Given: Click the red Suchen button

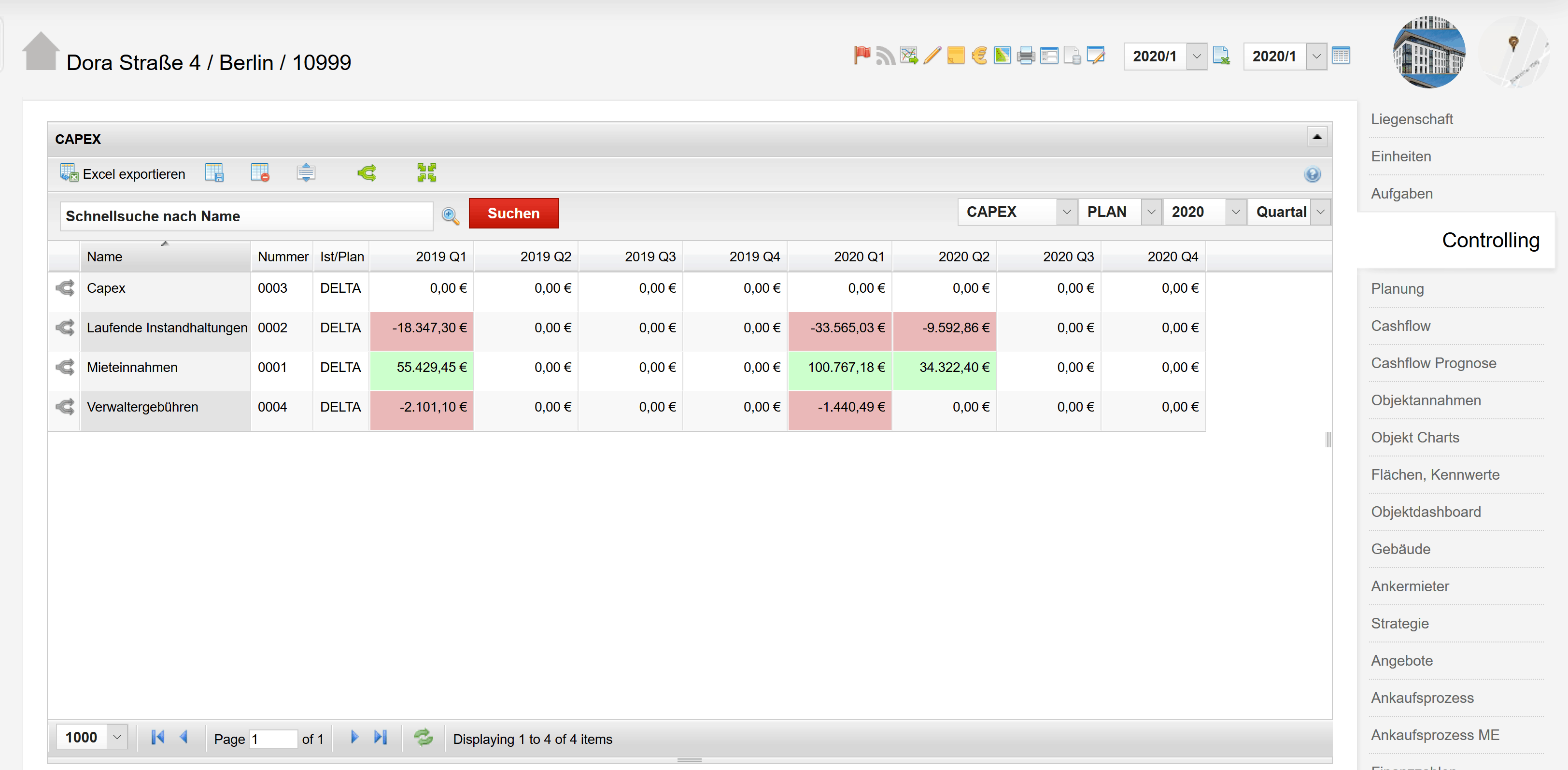Looking at the screenshot, I should [x=513, y=214].
